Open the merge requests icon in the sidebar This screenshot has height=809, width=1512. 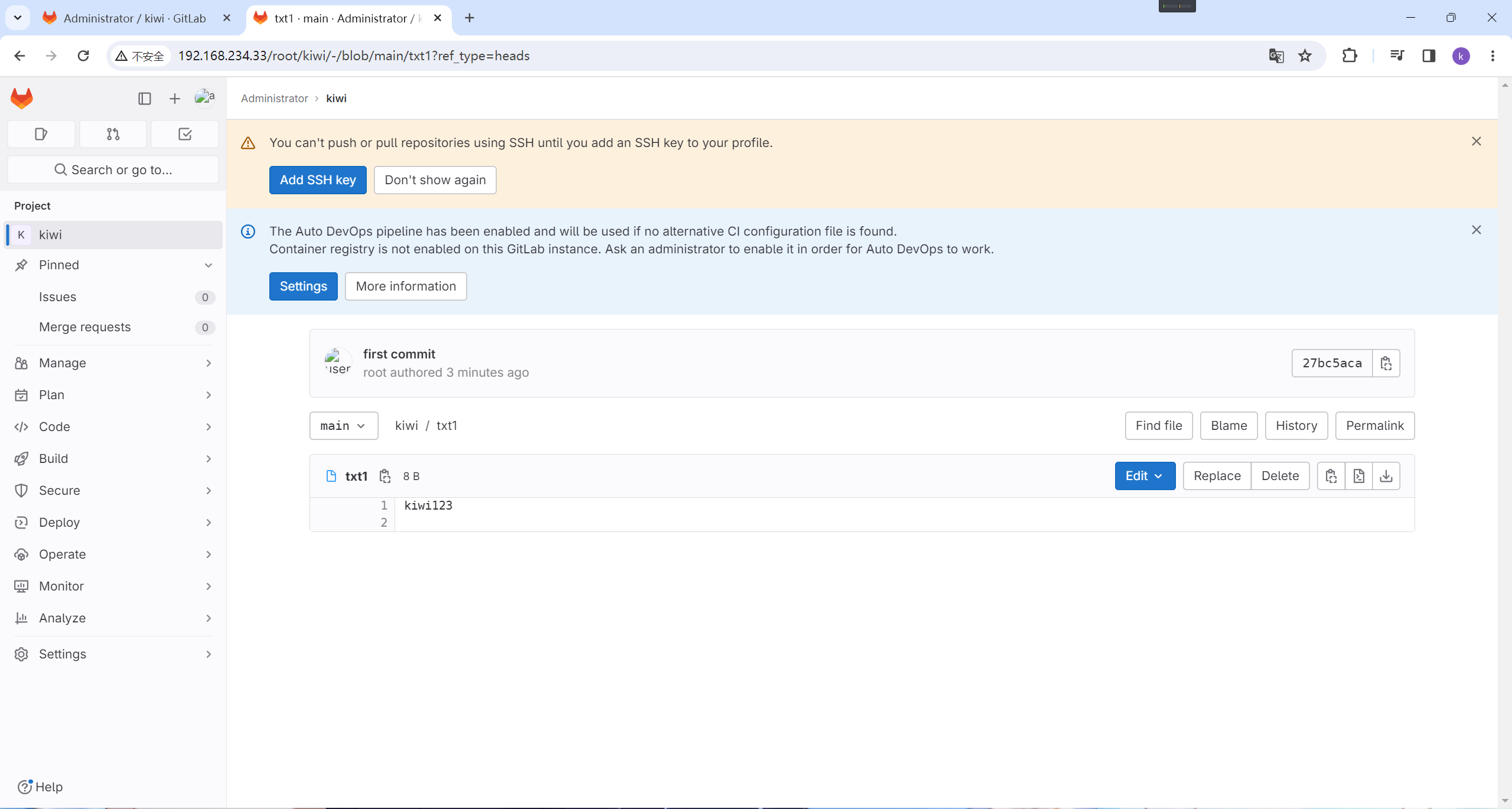[x=113, y=134]
